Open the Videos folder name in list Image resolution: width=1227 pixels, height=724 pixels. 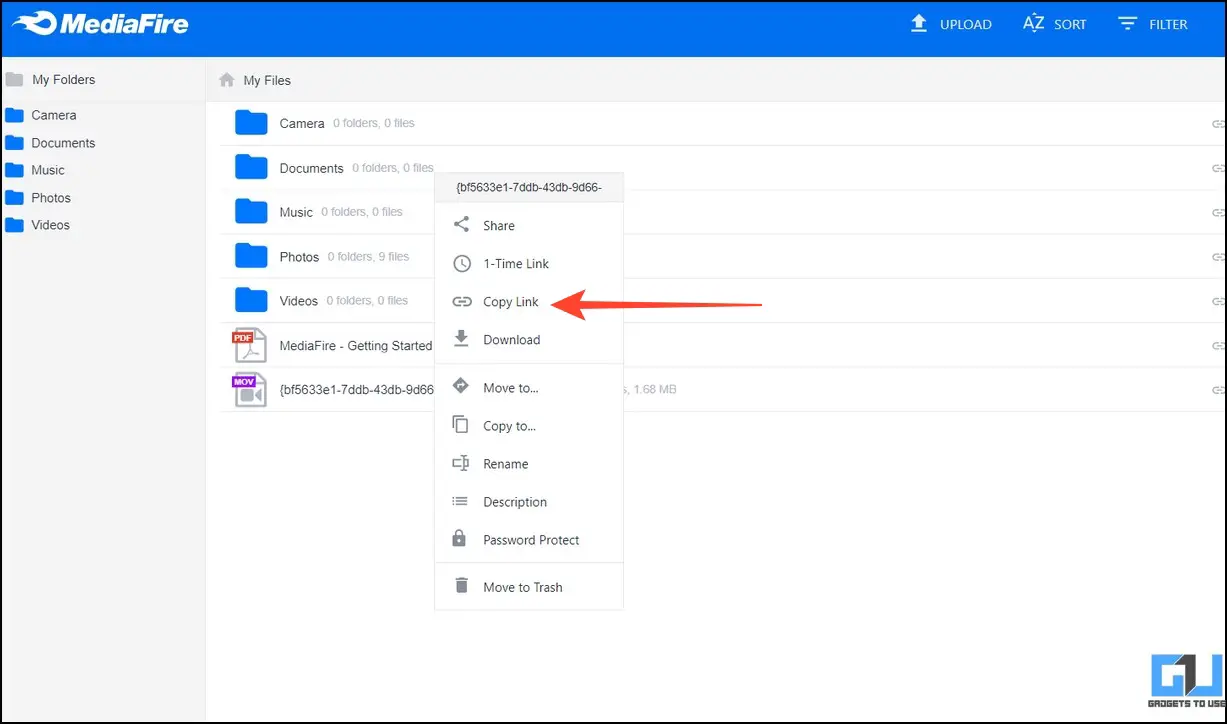coord(299,301)
